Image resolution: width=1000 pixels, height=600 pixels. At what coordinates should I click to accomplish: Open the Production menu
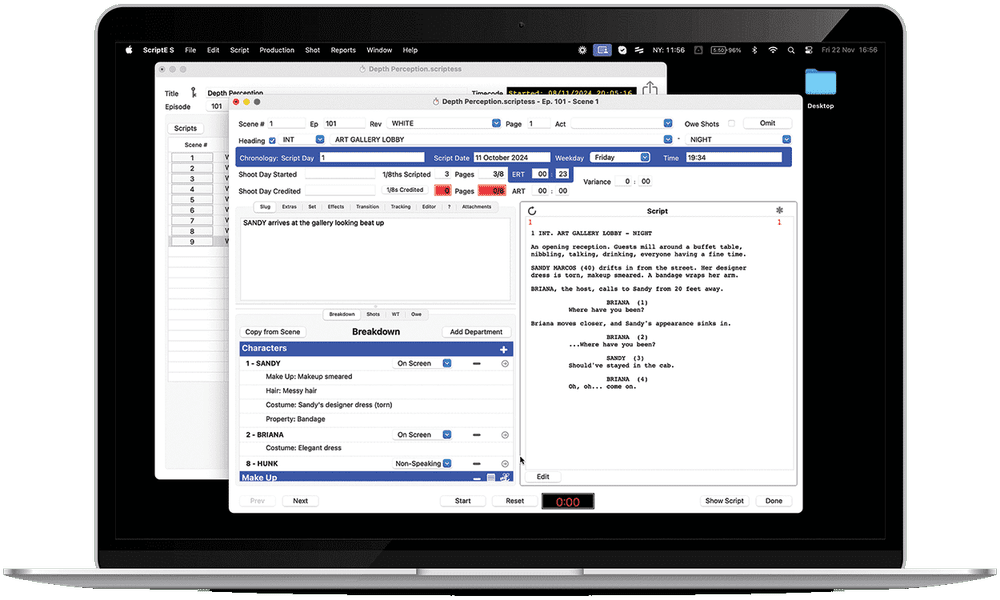point(276,49)
